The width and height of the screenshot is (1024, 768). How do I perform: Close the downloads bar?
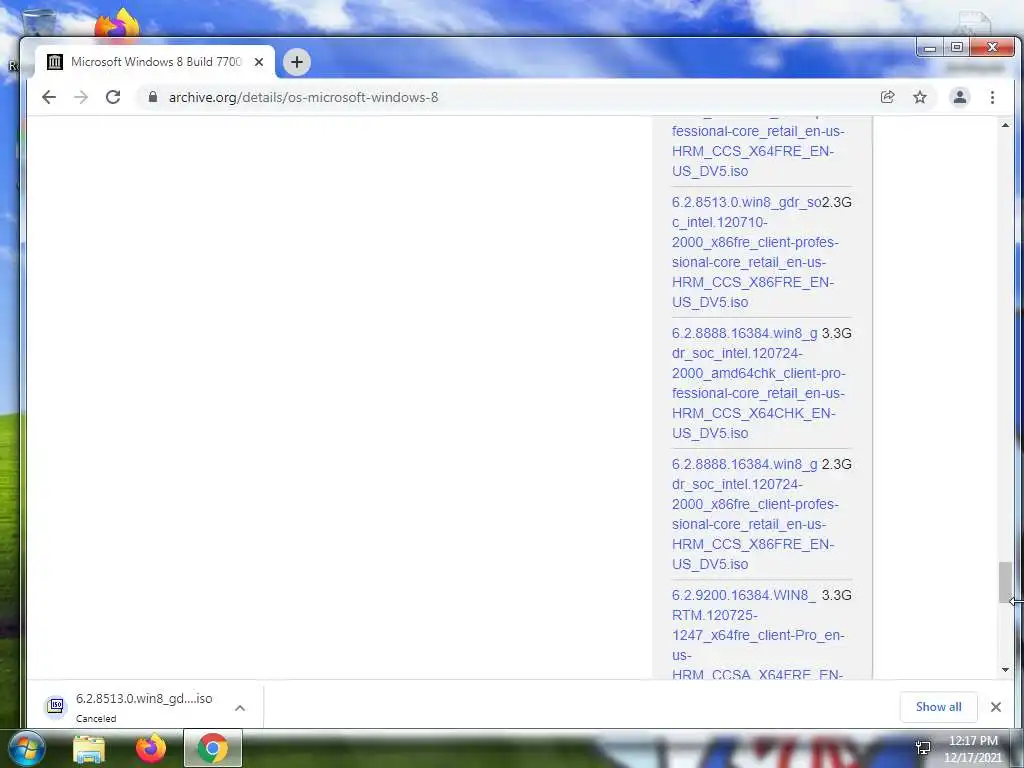[x=995, y=707]
